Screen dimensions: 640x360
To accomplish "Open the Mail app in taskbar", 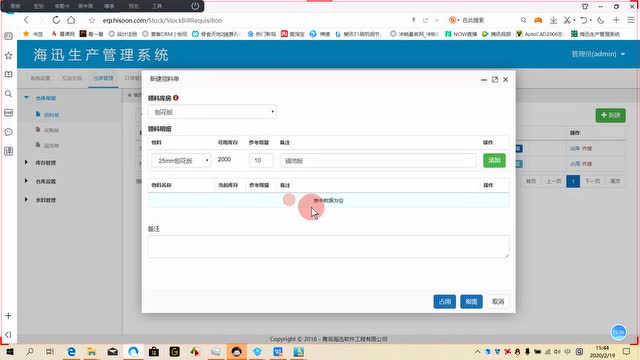I will [113, 351].
